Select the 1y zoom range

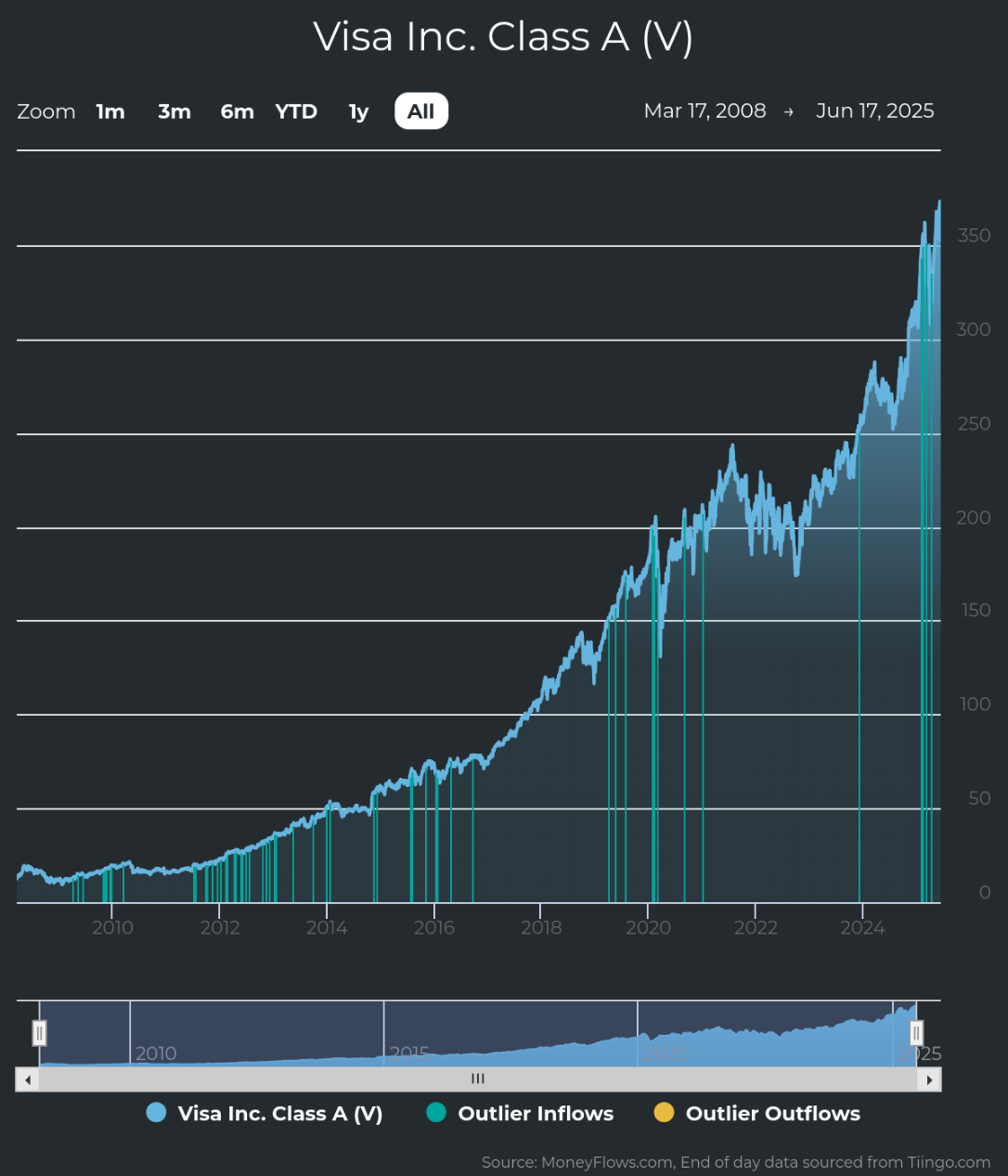358,111
